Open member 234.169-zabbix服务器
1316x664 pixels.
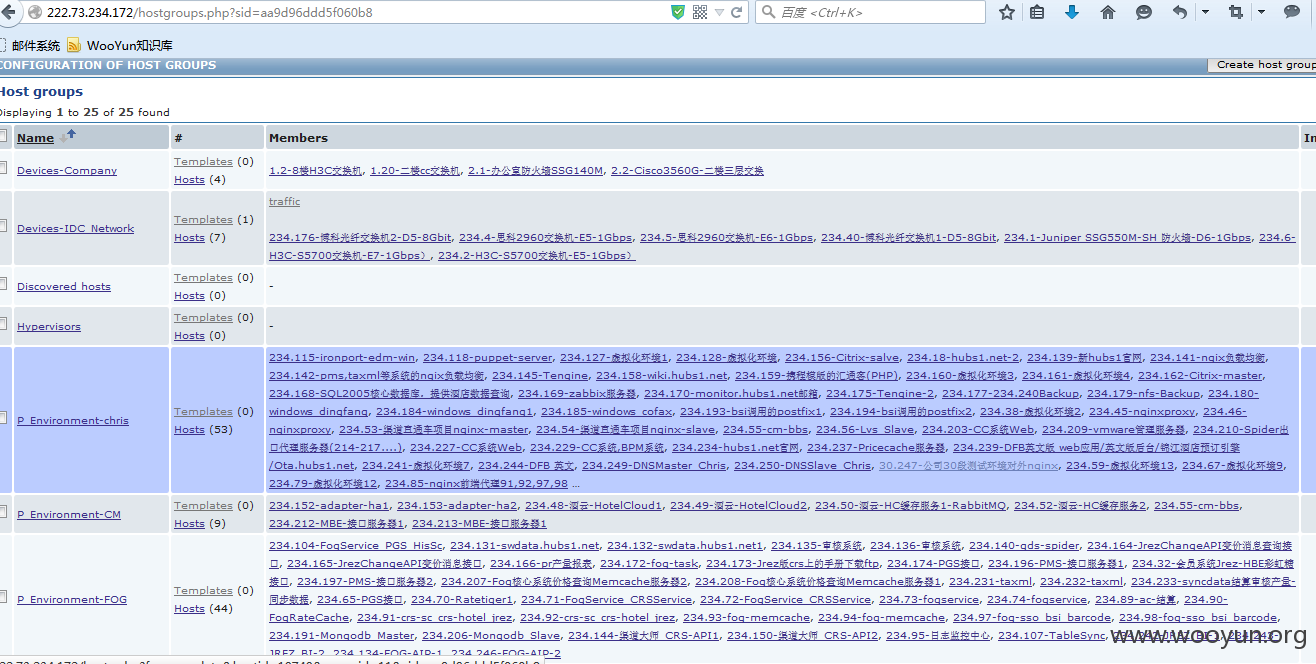click(576, 394)
